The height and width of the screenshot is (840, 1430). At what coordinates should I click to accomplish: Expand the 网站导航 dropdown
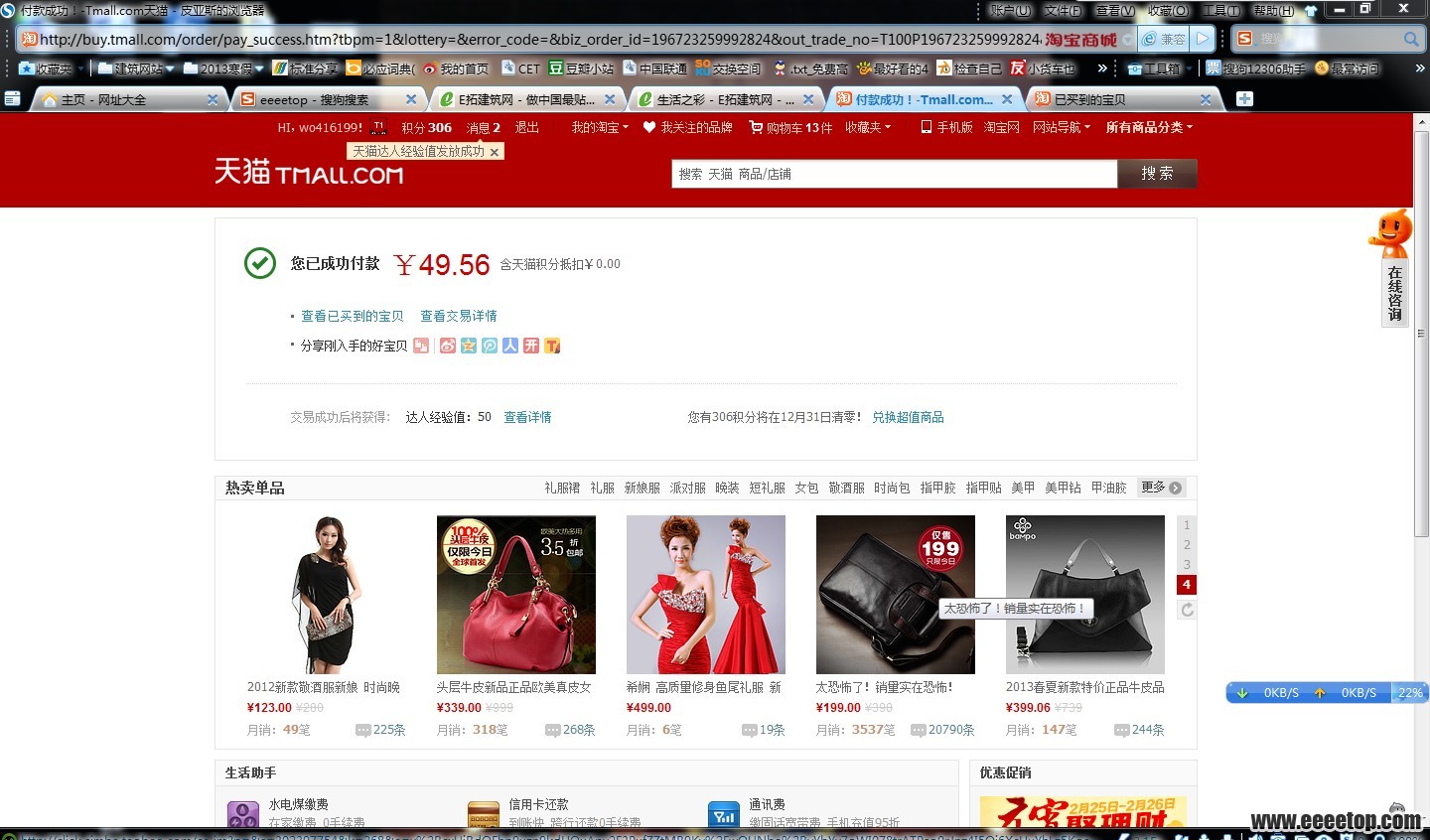tap(1062, 127)
